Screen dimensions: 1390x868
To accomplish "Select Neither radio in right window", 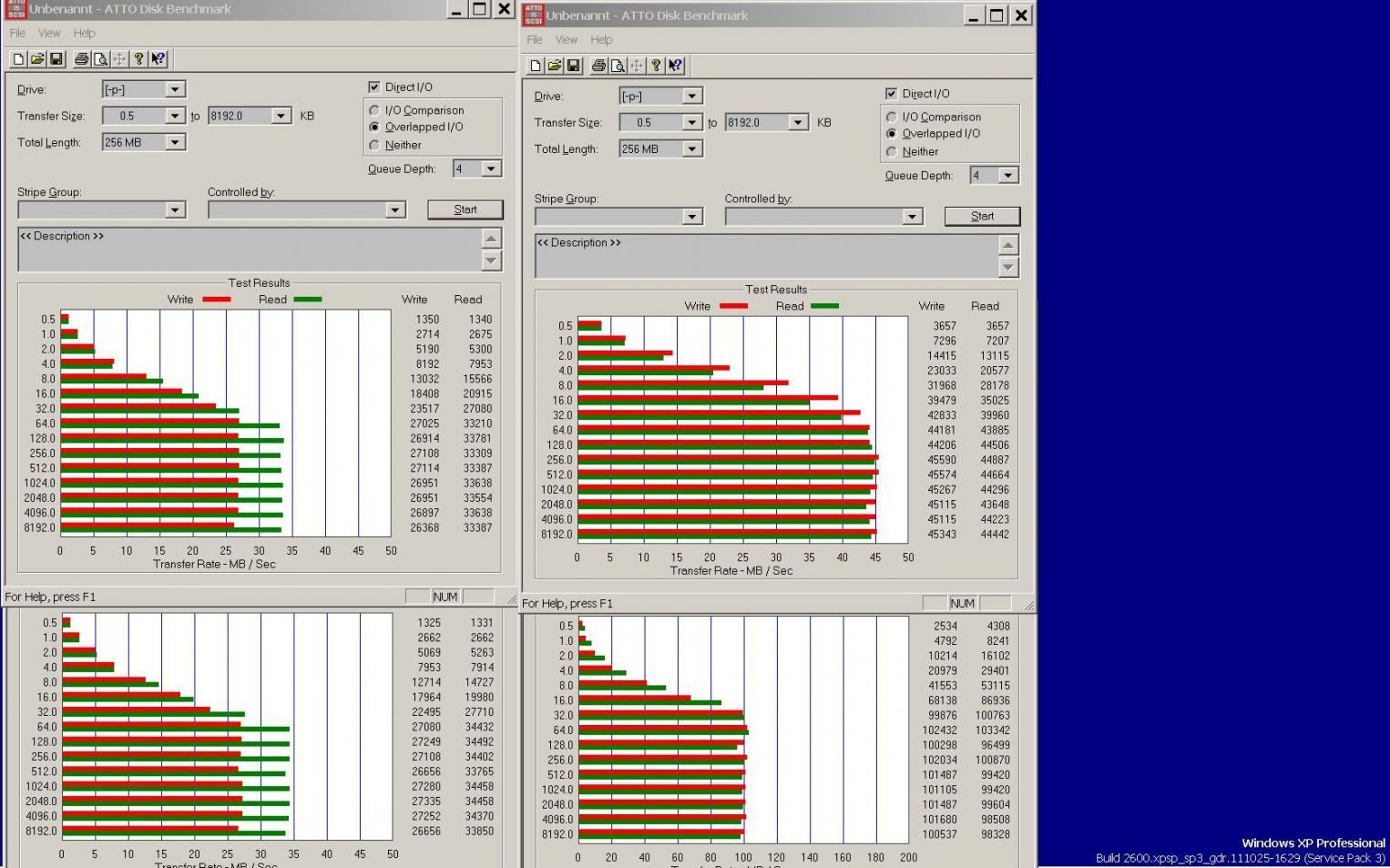I will tap(892, 151).
